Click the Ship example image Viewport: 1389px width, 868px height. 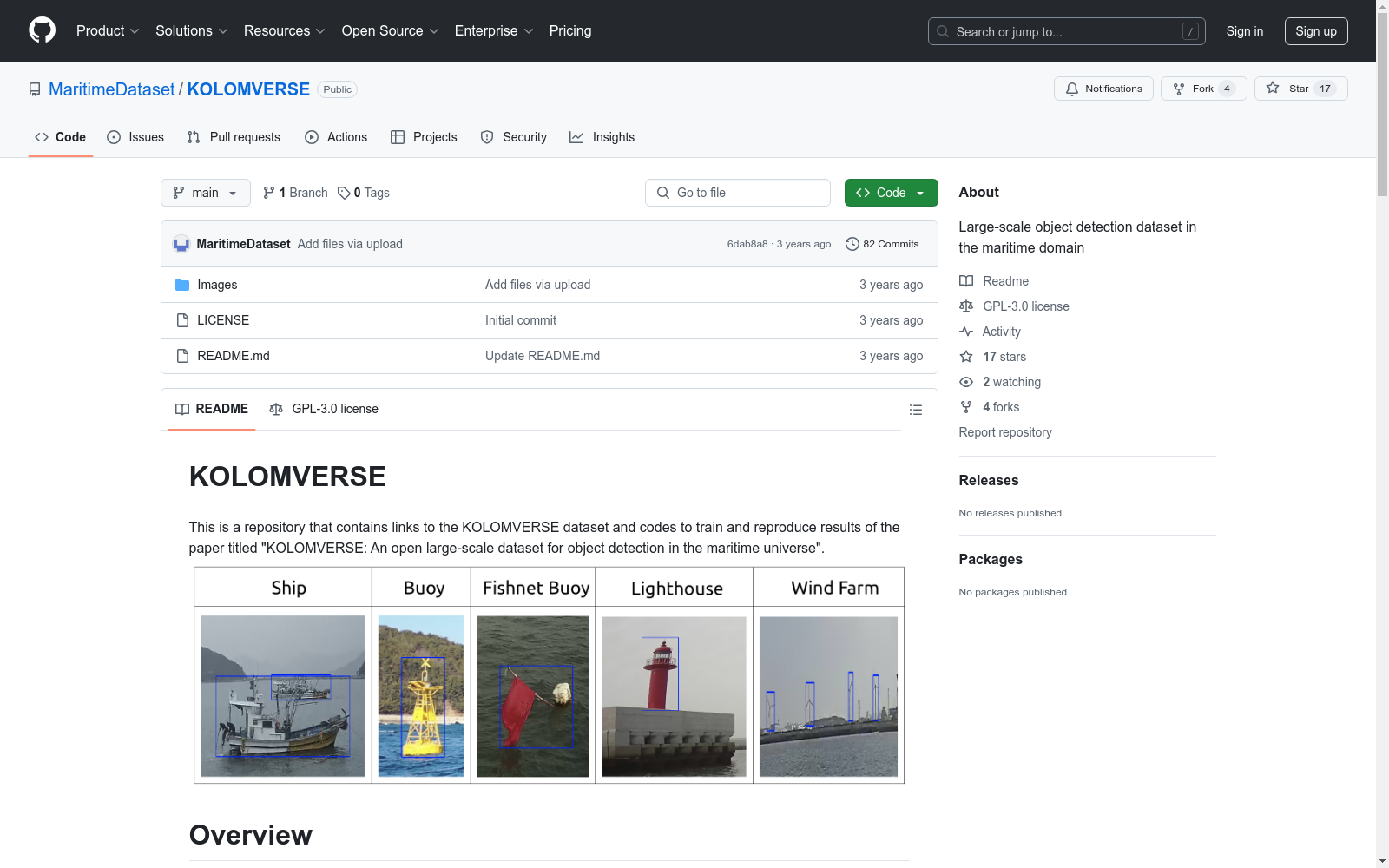tap(283, 696)
